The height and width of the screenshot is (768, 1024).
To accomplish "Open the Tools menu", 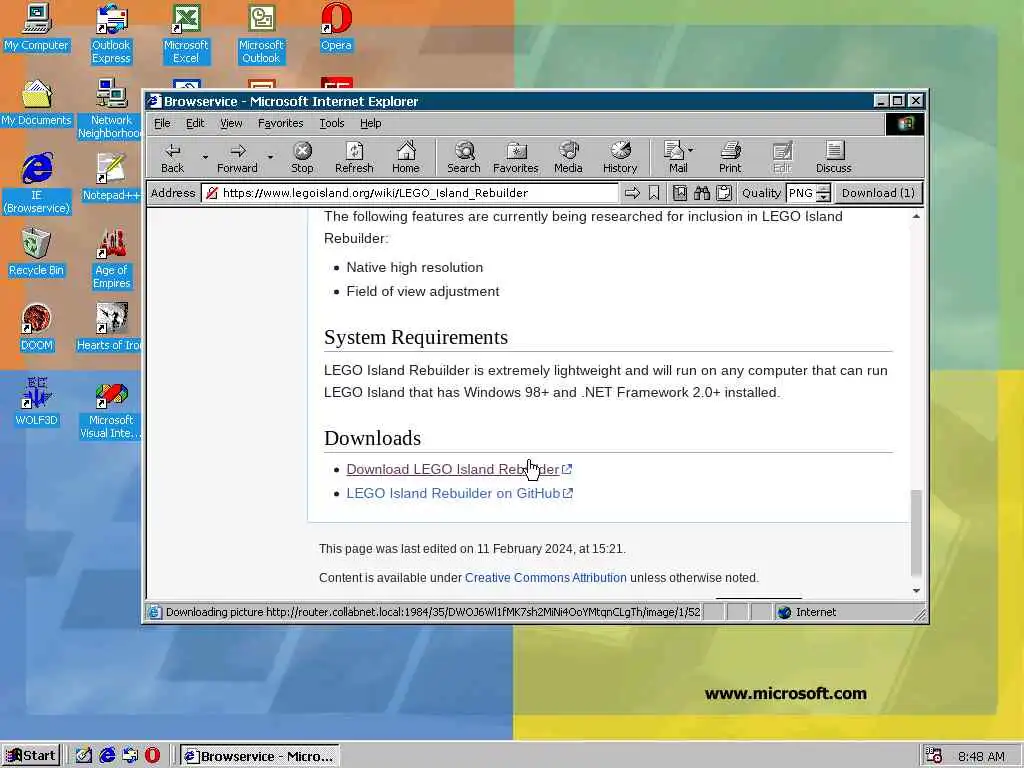I will point(332,123).
